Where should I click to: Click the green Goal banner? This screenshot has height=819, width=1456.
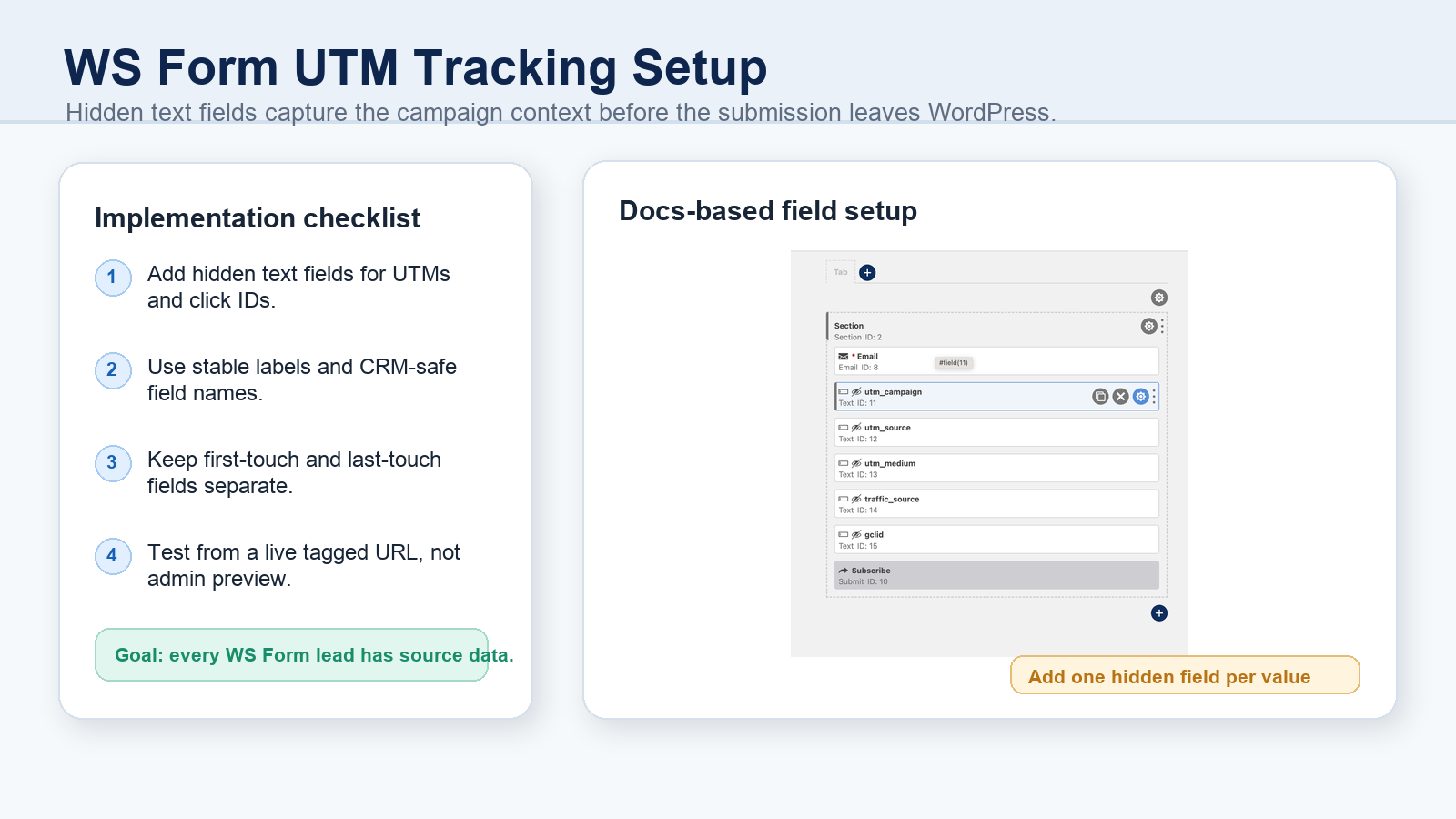(291, 654)
